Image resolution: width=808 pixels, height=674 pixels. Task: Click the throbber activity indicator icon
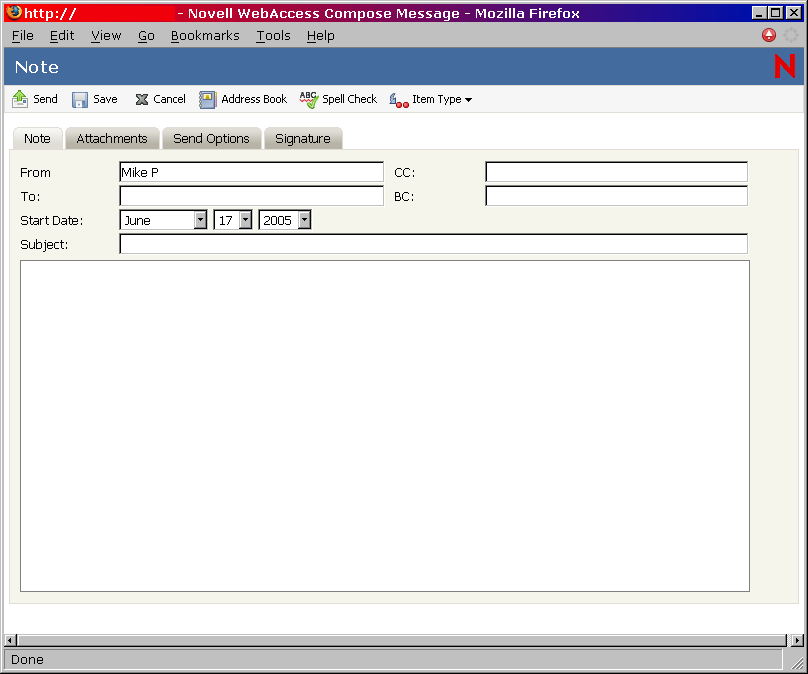click(790, 35)
